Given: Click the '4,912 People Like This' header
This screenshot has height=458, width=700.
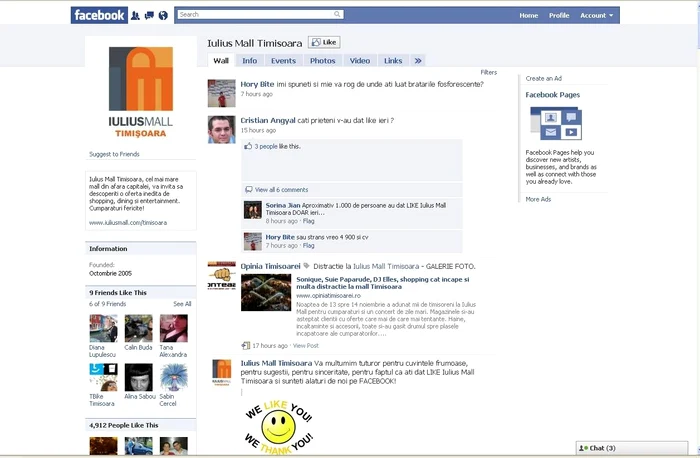Looking at the screenshot, I should [x=124, y=425].
